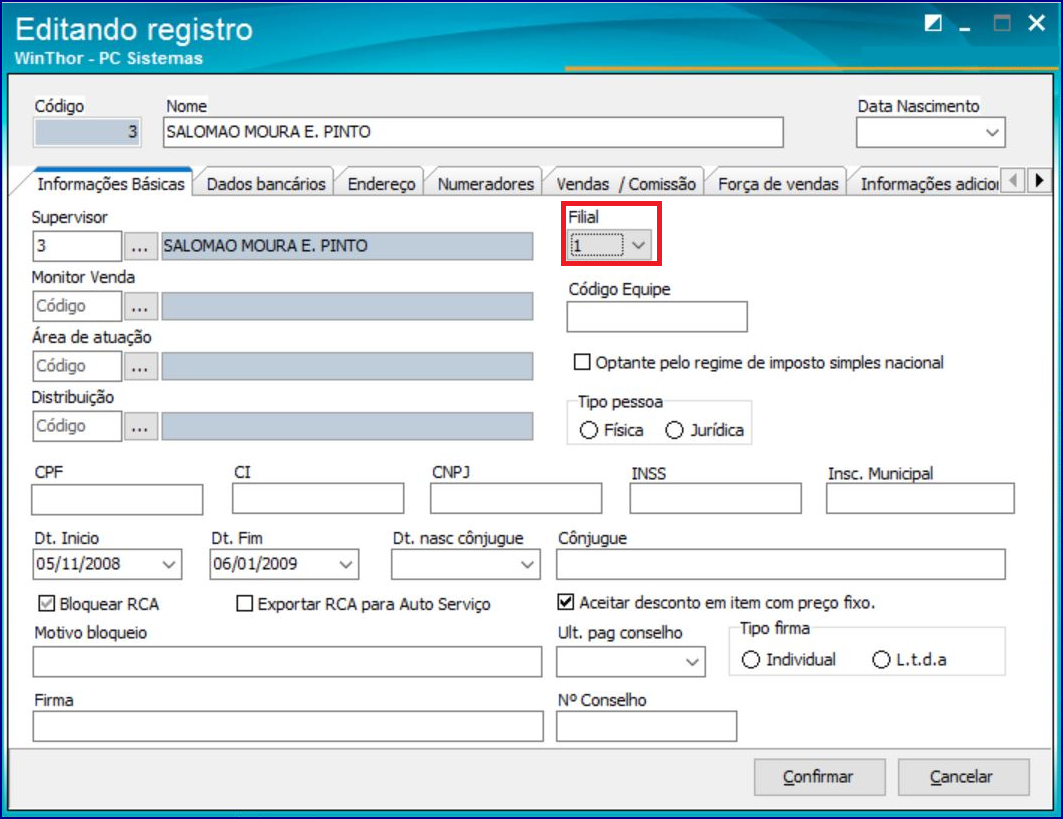The width and height of the screenshot is (1063, 819).
Task: Open the Data Nascimento date picker
Action: pyautogui.click(x=992, y=133)
